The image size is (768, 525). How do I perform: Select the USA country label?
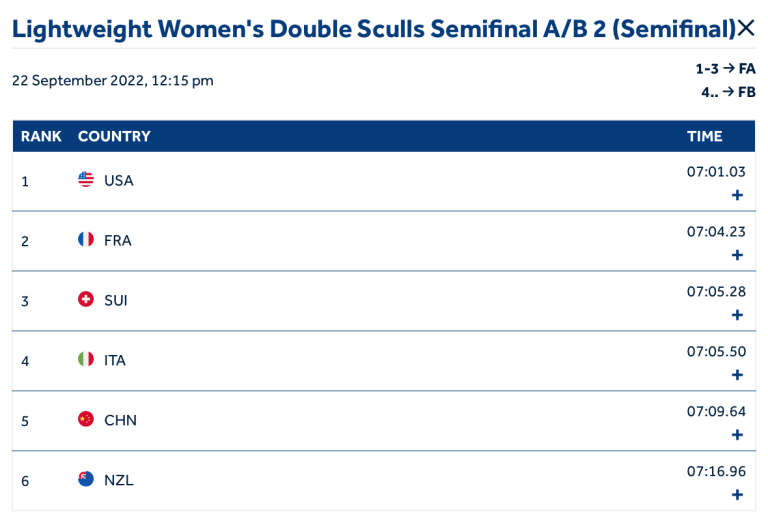coord(119,181)
